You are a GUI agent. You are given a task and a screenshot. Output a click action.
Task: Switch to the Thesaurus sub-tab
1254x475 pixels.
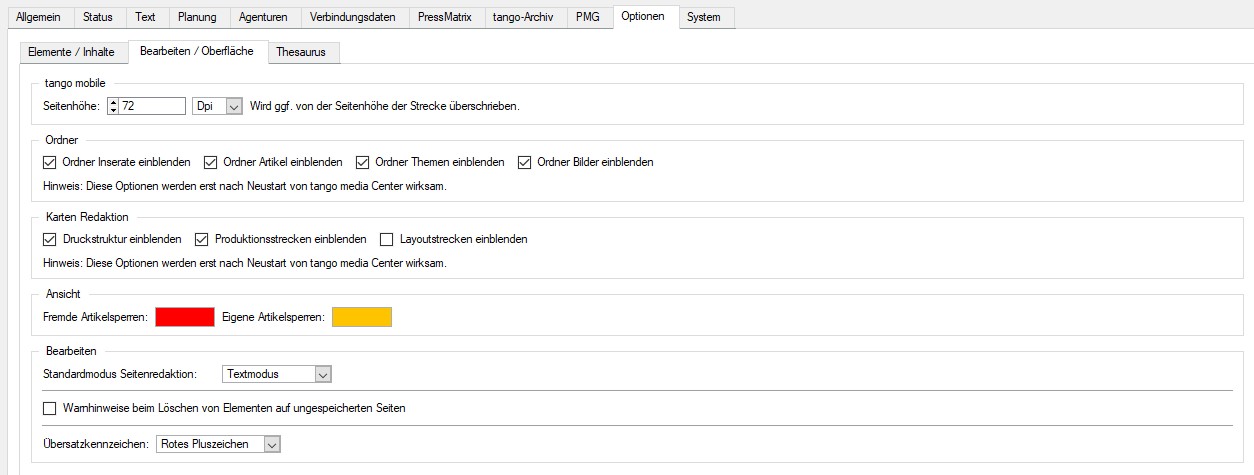304,52
